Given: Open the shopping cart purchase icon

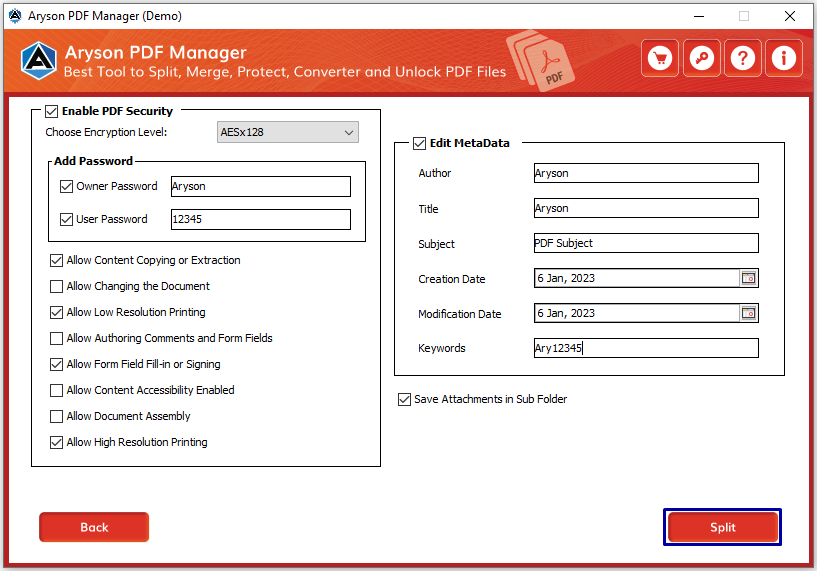Looking at the screenshot, I should coord(660,58).
